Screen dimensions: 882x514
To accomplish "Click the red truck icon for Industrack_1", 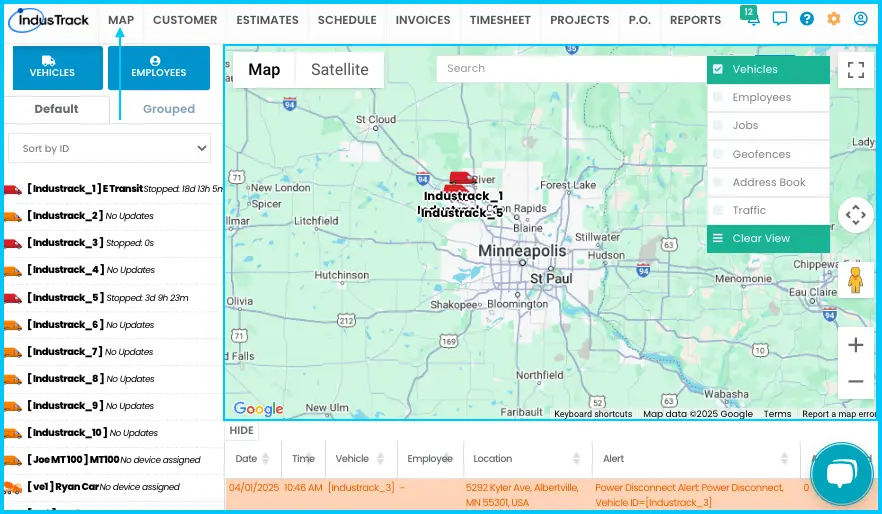I will pyautogui.click(x=13, y=190).
